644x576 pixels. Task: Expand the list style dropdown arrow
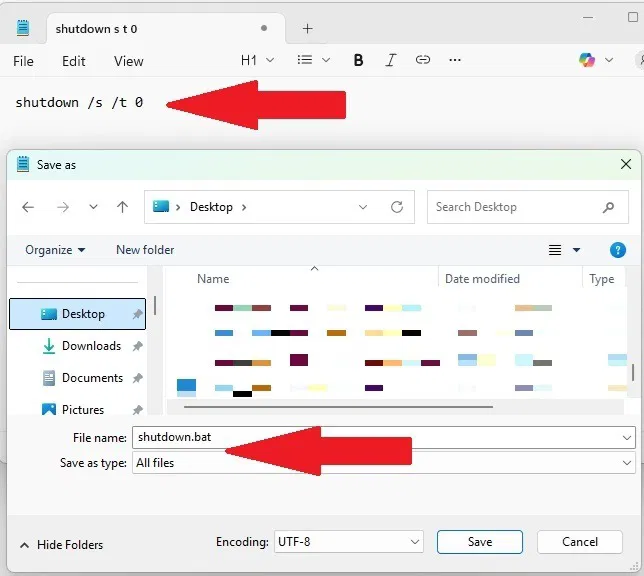click(x=326, y=60)
